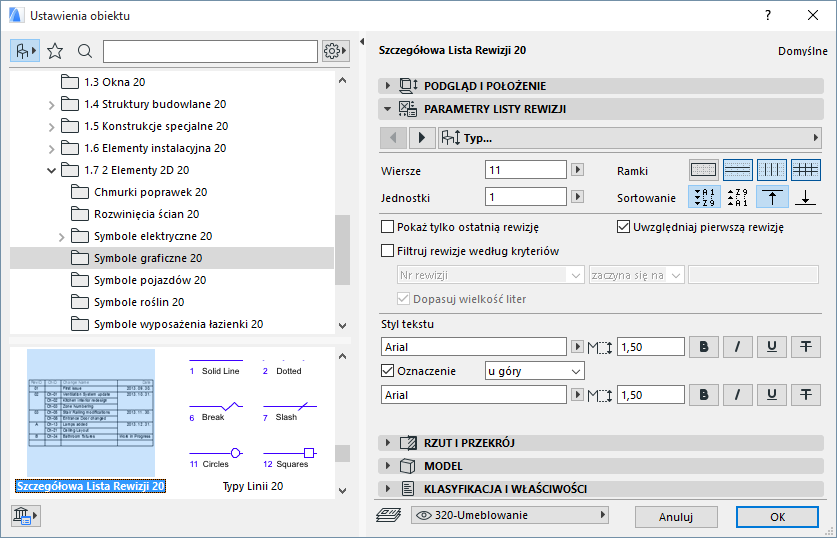
Task: Toggle bold for the first Arial text style
Action: (x=704, y=347)
